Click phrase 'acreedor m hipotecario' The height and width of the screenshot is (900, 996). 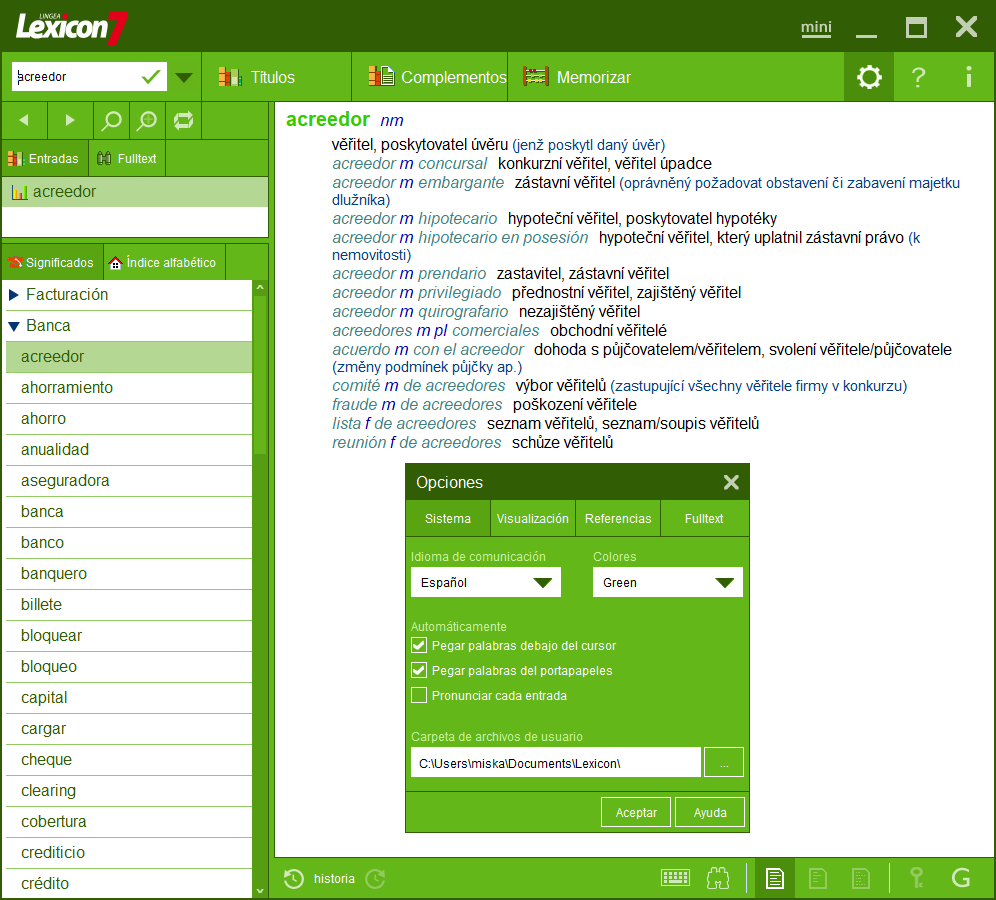tap(414, 218)
